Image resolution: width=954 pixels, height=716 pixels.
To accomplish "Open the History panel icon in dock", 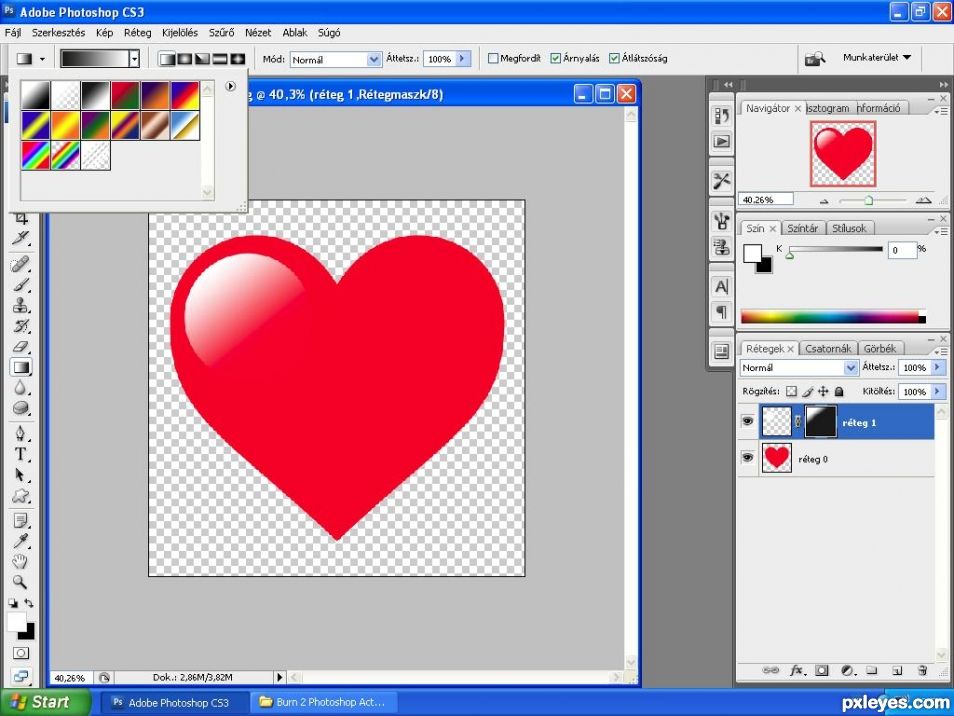I will 722,116.
